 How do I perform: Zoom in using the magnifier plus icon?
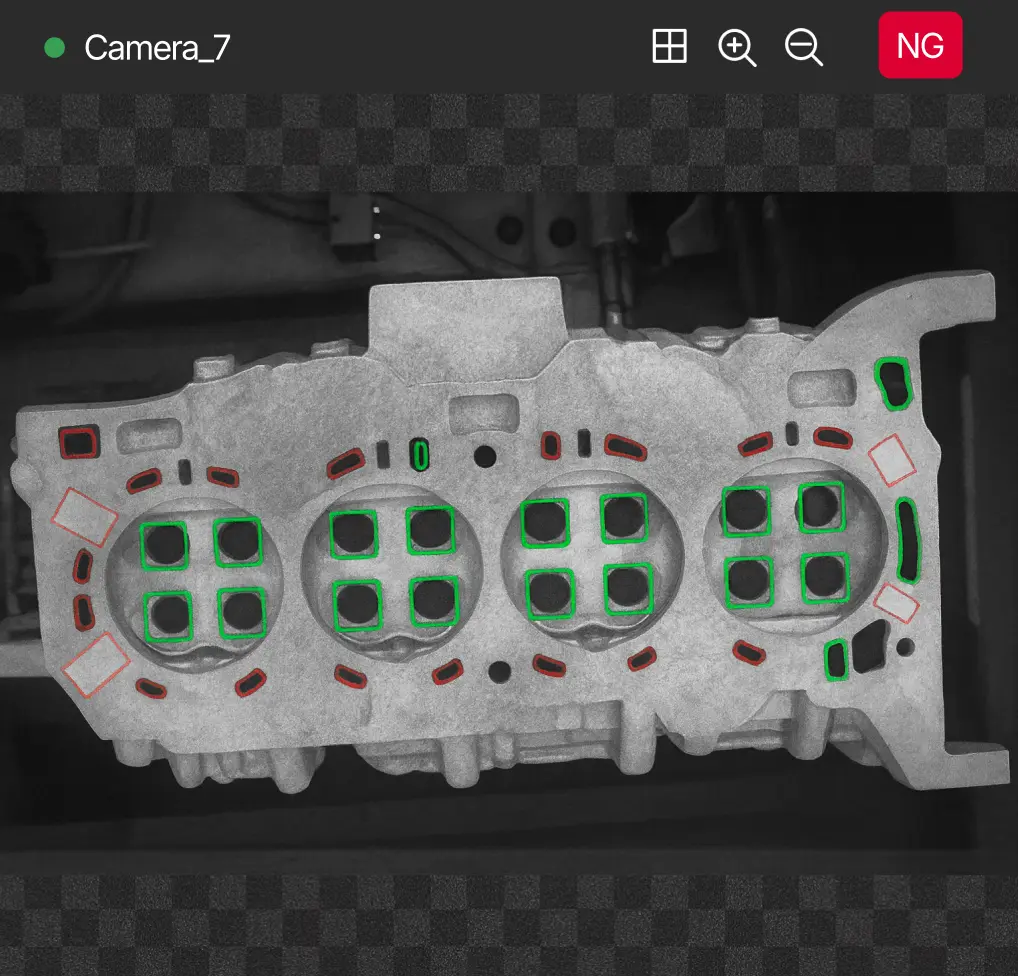[737, 47]
